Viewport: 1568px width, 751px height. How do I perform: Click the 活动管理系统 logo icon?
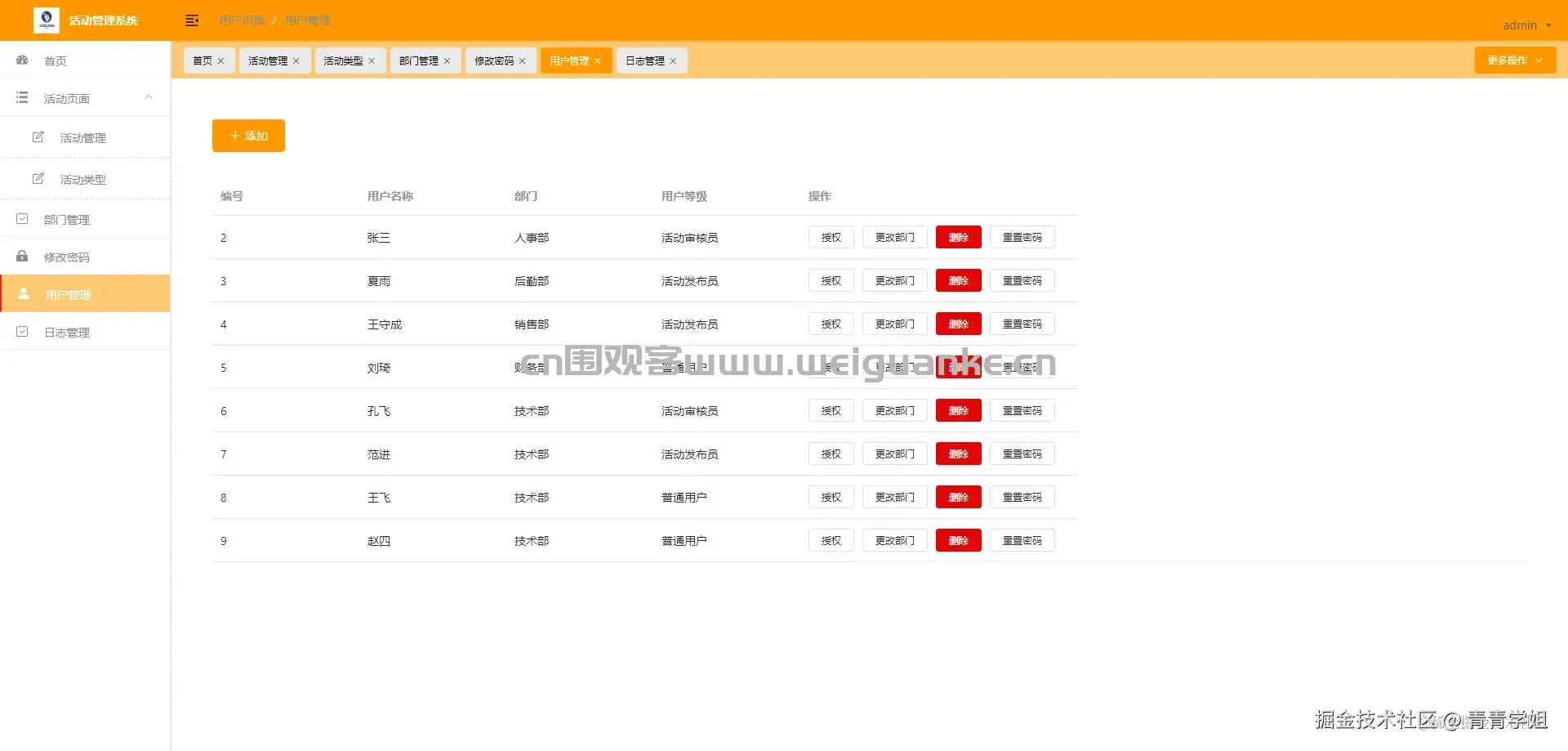click(x=47, y=20)
